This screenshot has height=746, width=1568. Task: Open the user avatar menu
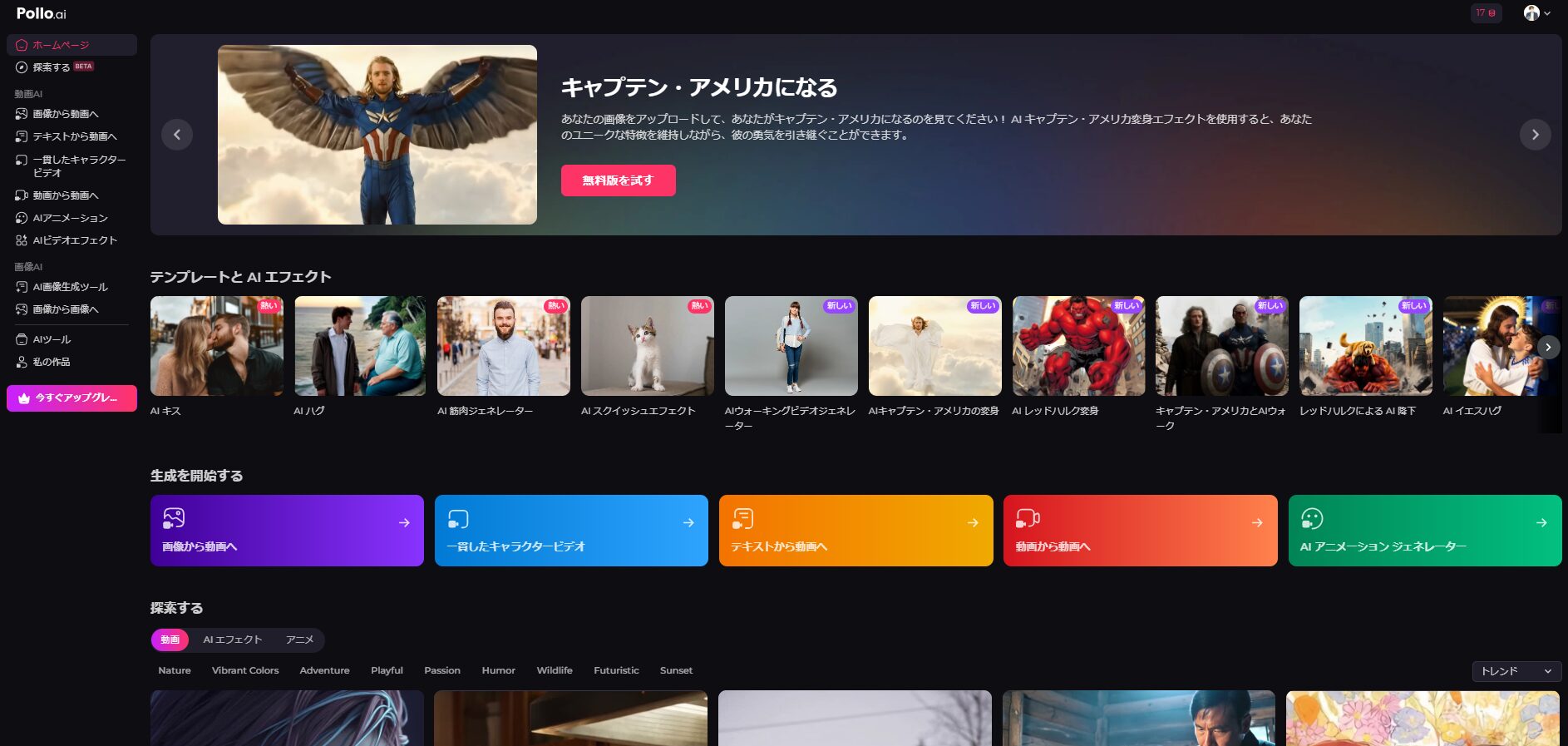coord(1536,13)
